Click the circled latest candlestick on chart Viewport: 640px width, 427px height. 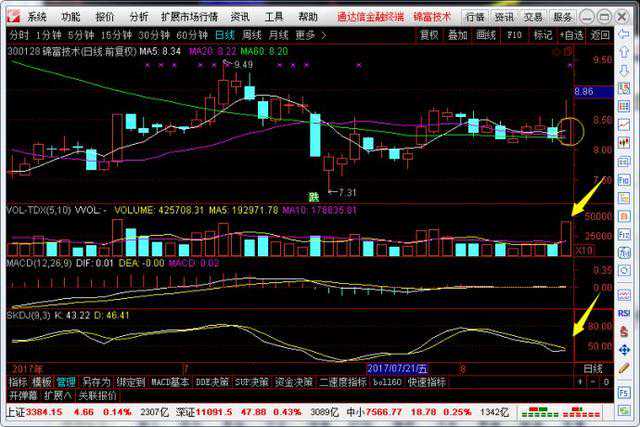click(569, 130)
